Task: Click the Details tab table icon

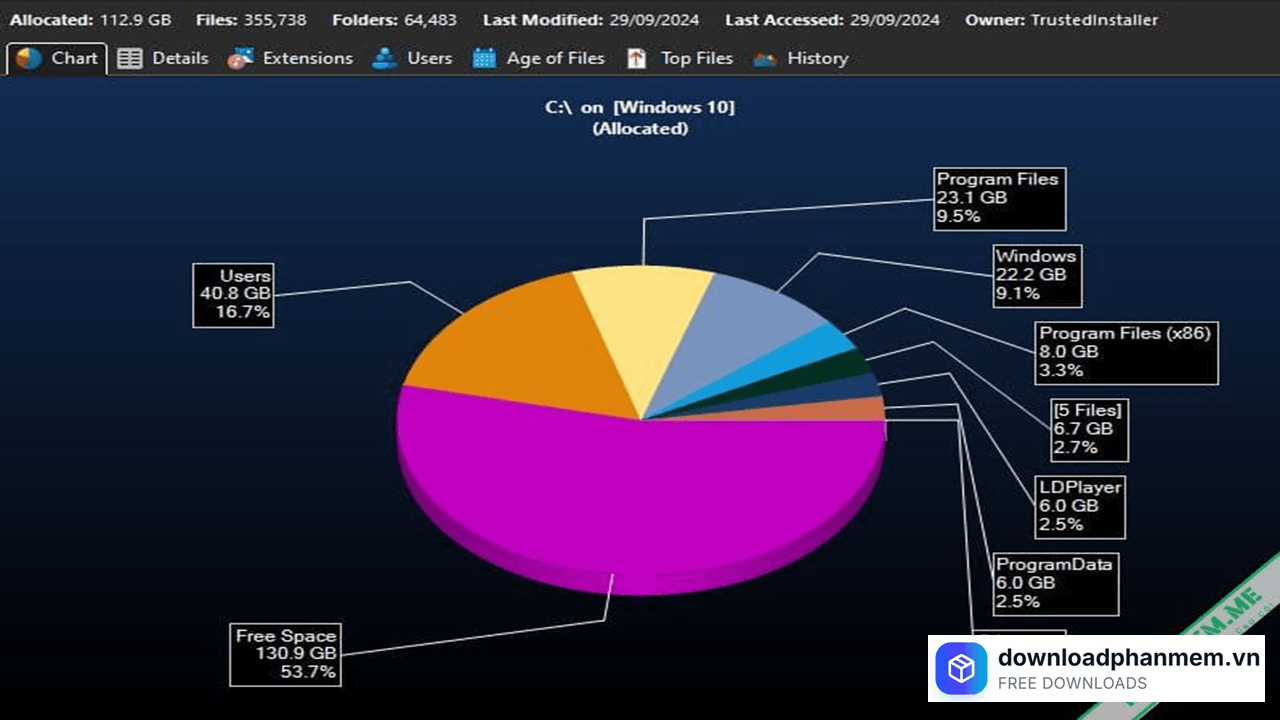Action: click(130, 59)
